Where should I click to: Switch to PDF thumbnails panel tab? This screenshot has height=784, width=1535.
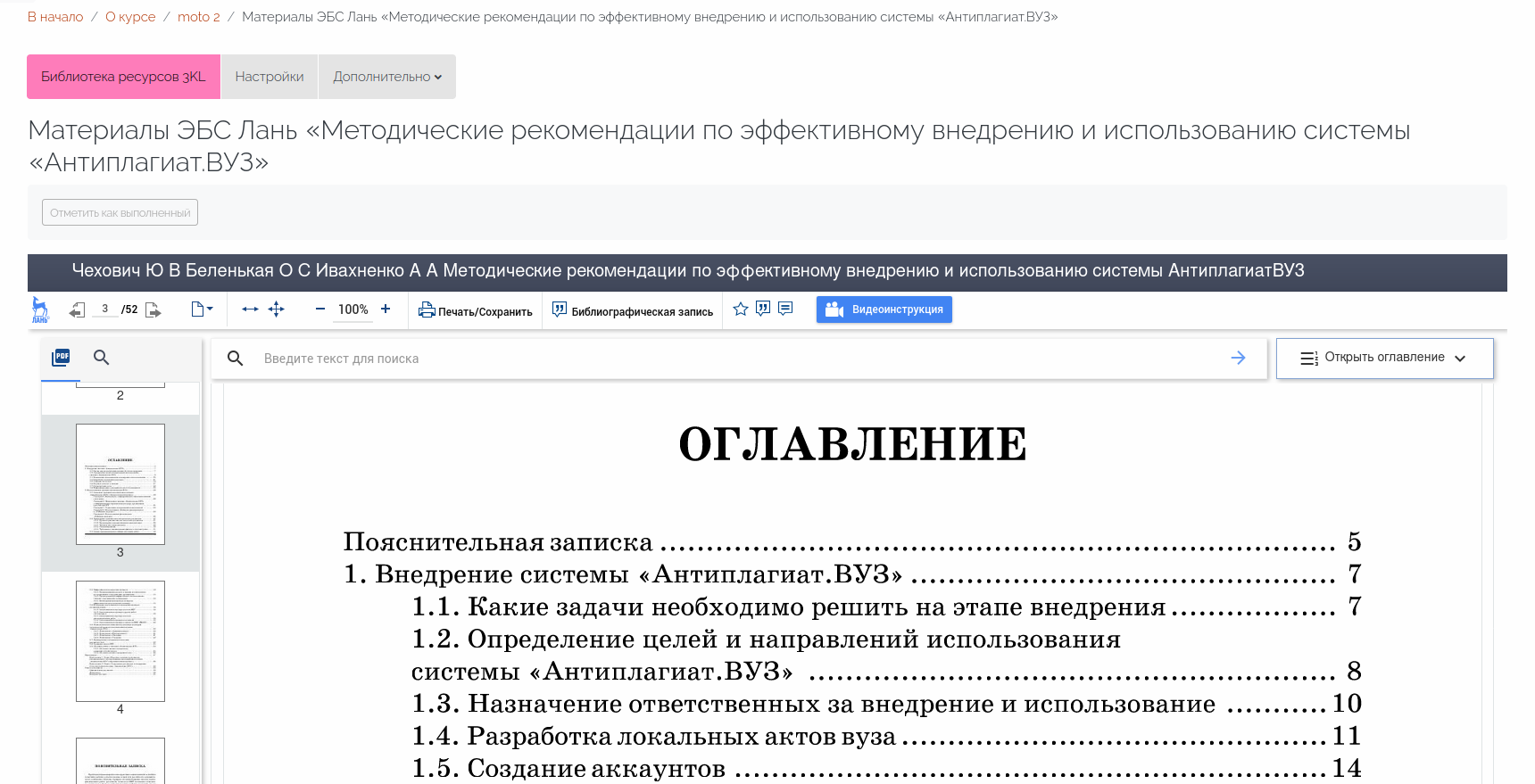[x=62, y=358]
